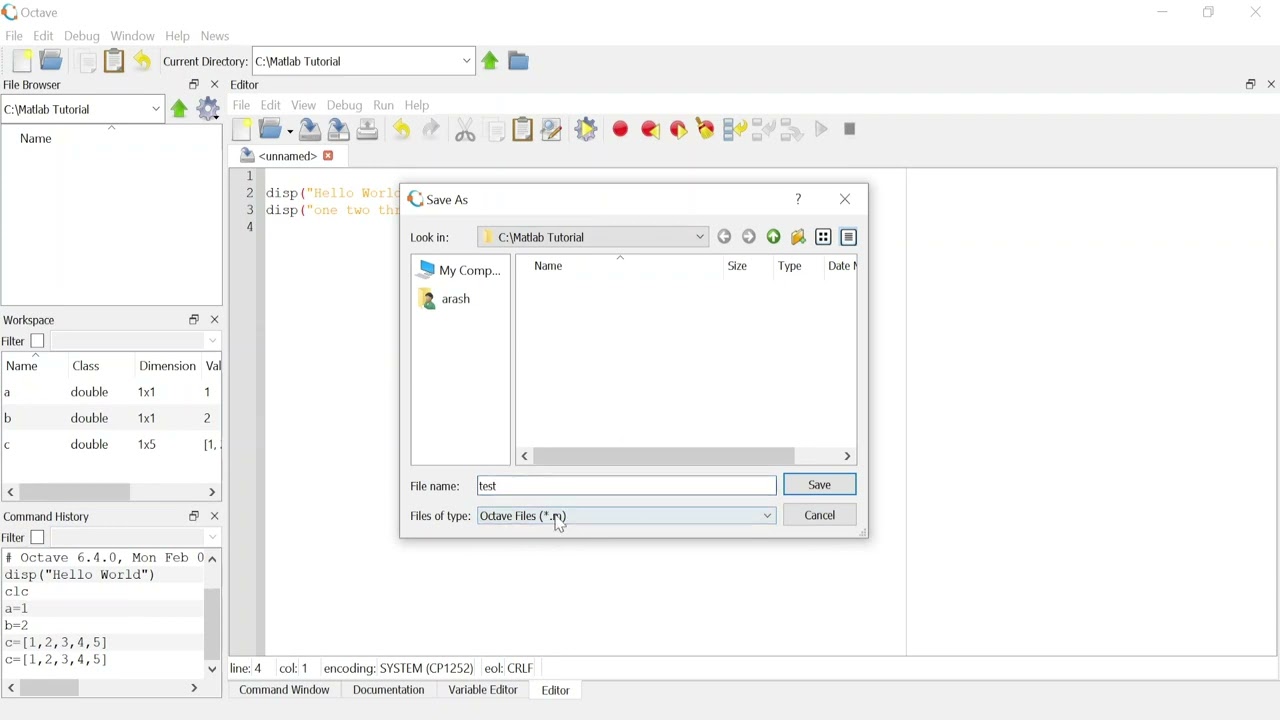This screenshot has width=1280, height=720.
Task: Expand the Current Directory dropdown
Action: pos(466,61)
